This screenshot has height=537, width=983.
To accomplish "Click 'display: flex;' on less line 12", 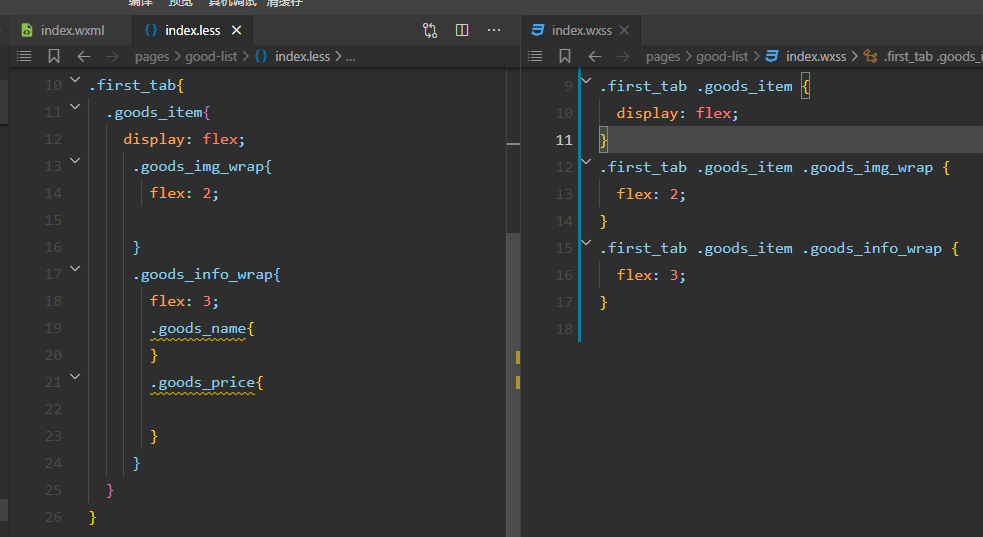I will (184, 139).
